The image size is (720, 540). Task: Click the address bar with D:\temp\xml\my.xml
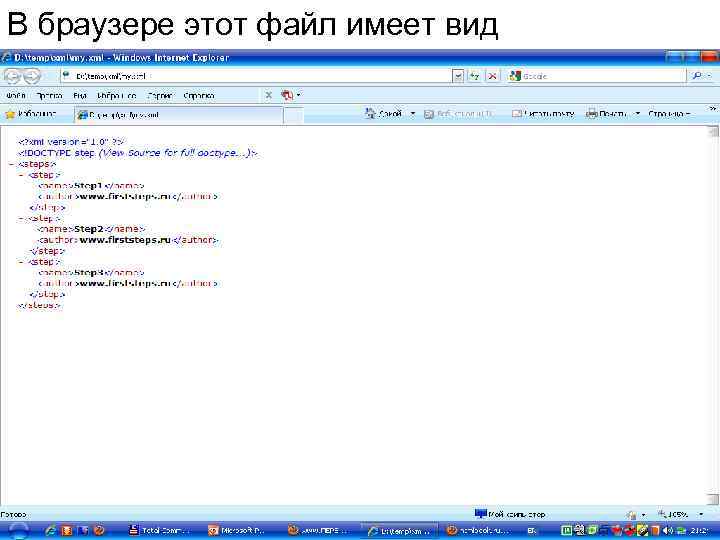[x=257, y=76]
